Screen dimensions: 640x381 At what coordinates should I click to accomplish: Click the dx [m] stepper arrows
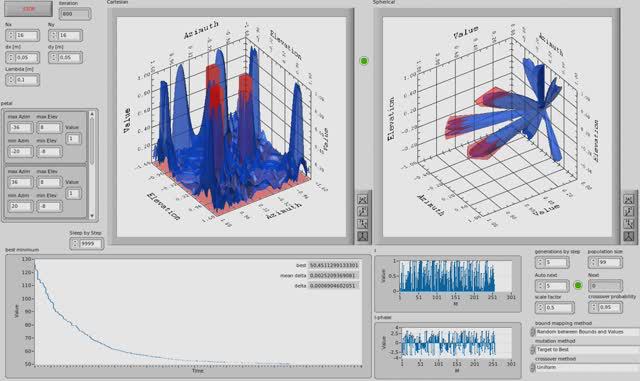pos(11,58)
